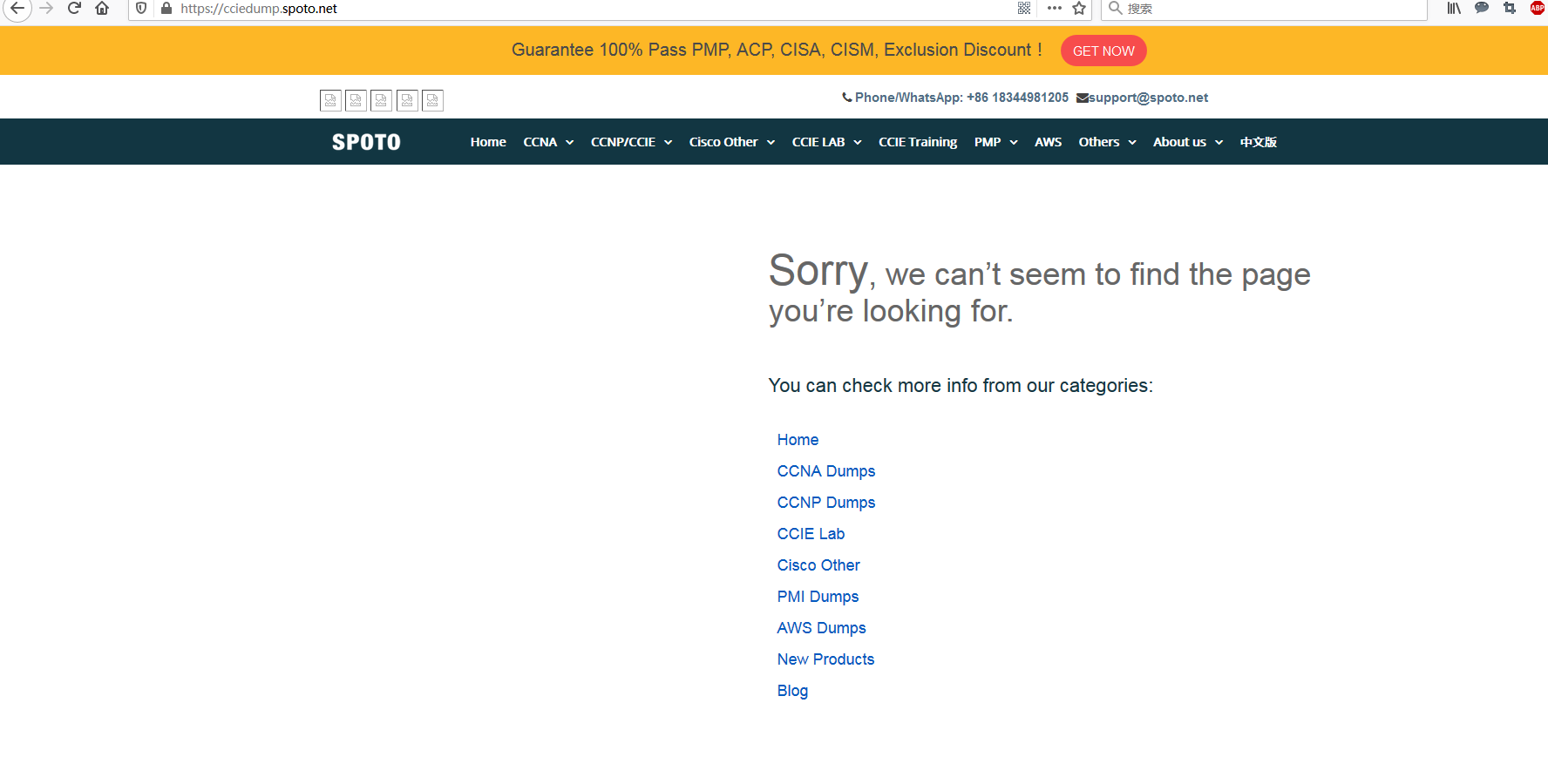Expand the PMP menu in navbar
The image size is (1548, 784).
pos(995,142)
